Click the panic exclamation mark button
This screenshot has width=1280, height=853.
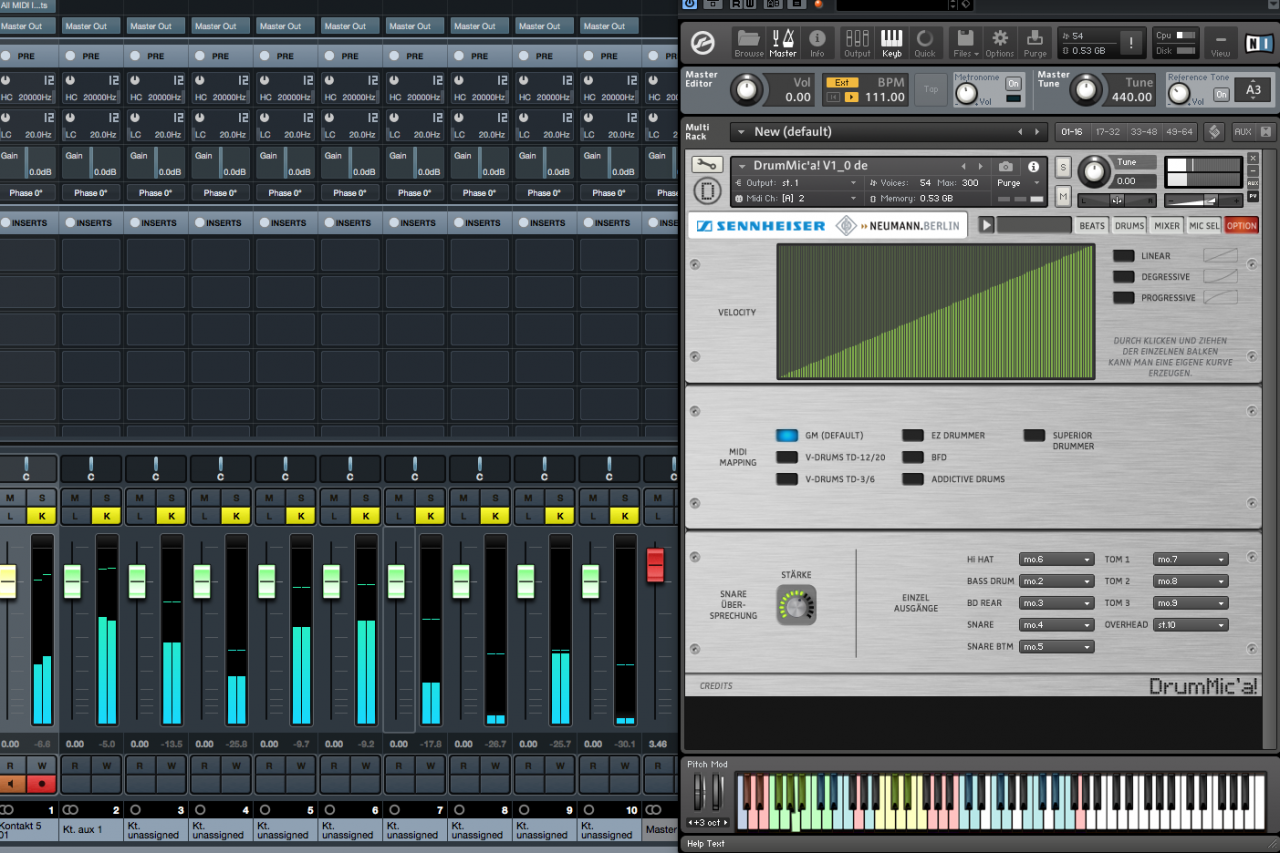coord(1132,43)
